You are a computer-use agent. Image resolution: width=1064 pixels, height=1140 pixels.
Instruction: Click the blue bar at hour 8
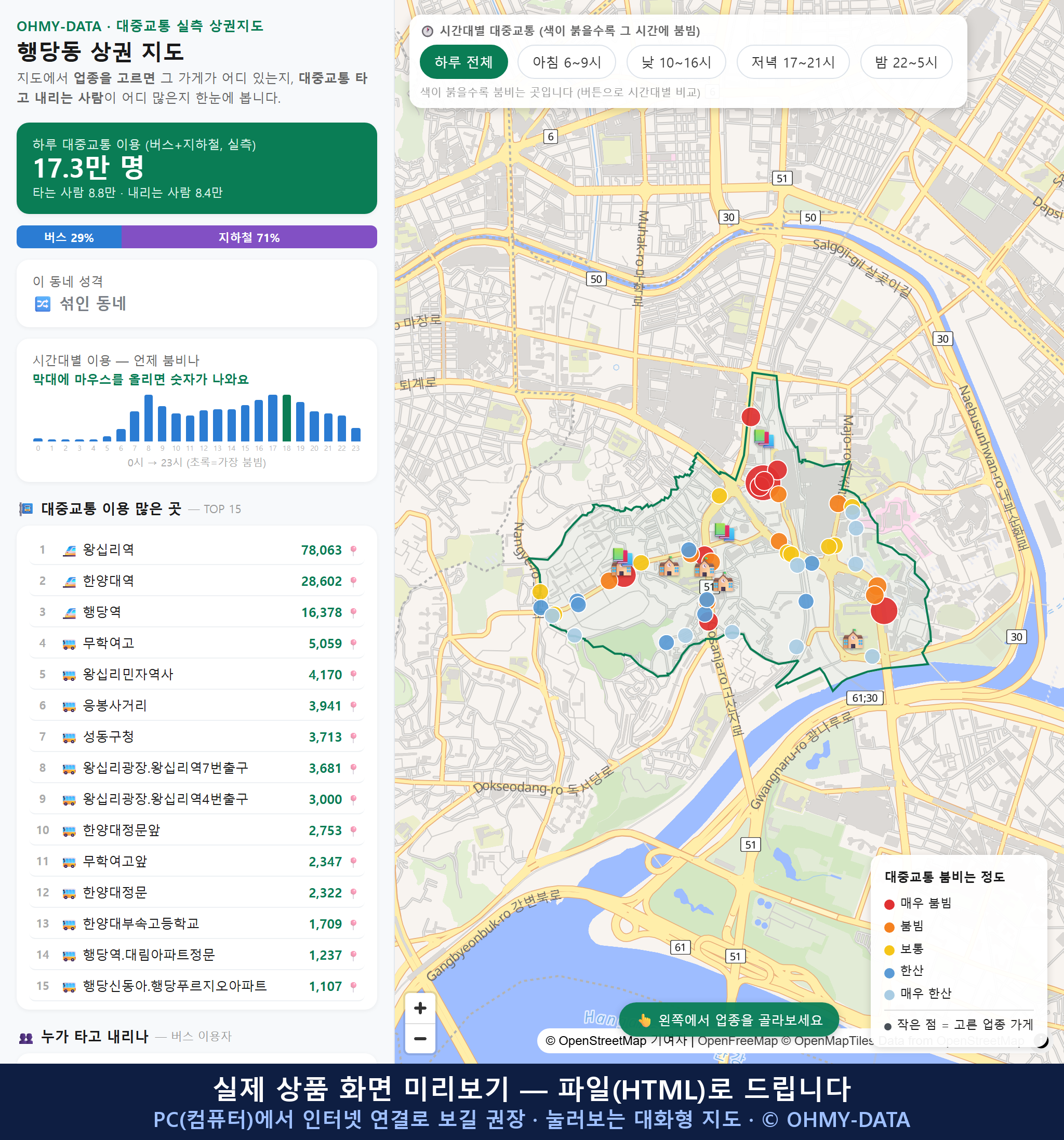coord(149,418)
